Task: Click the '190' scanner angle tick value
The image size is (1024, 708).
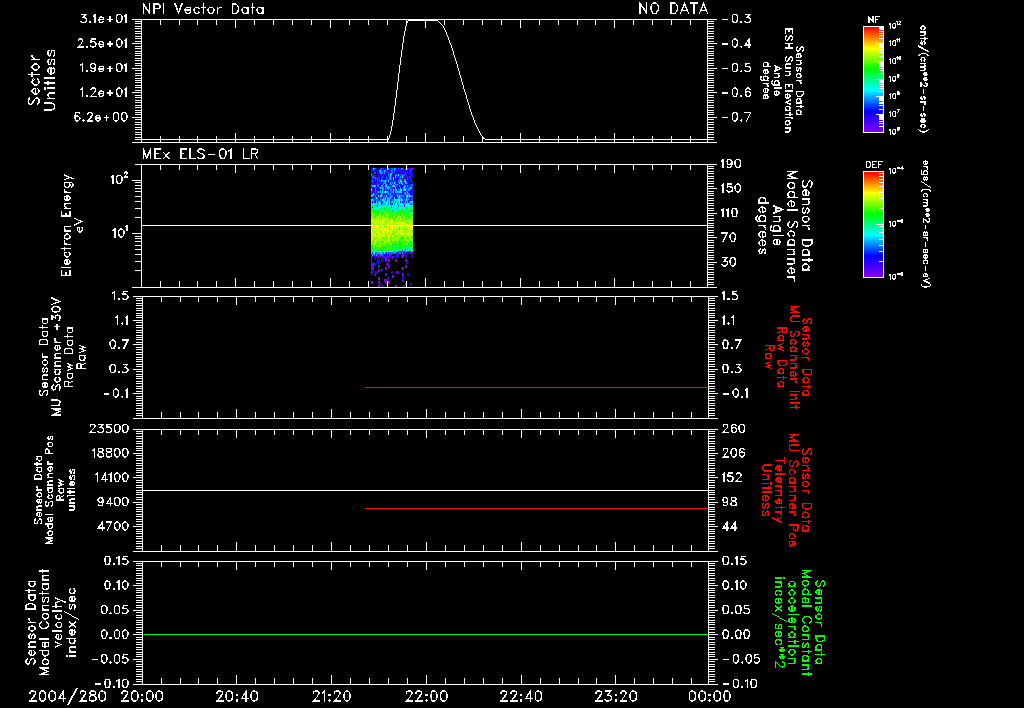Action: (731, 164)
